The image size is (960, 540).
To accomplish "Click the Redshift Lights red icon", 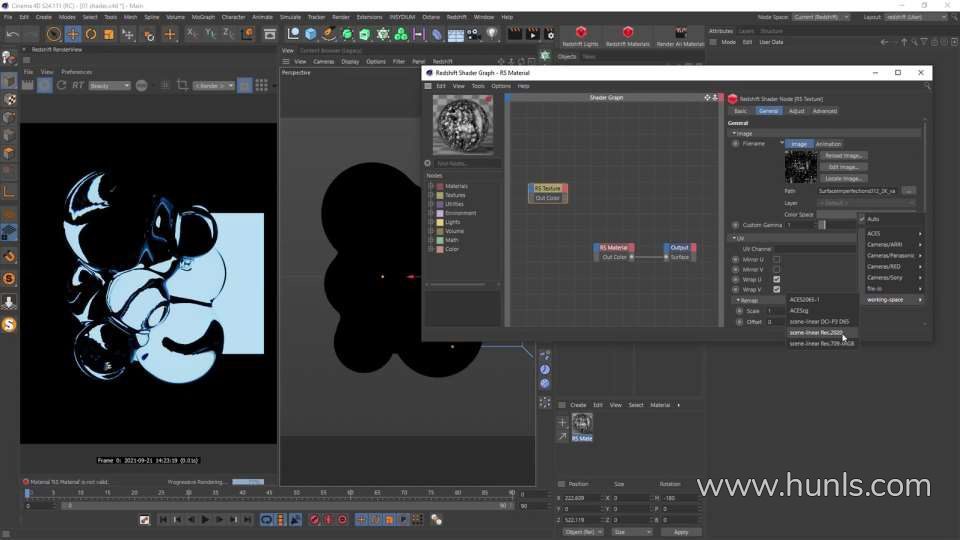I will point(581,35).
